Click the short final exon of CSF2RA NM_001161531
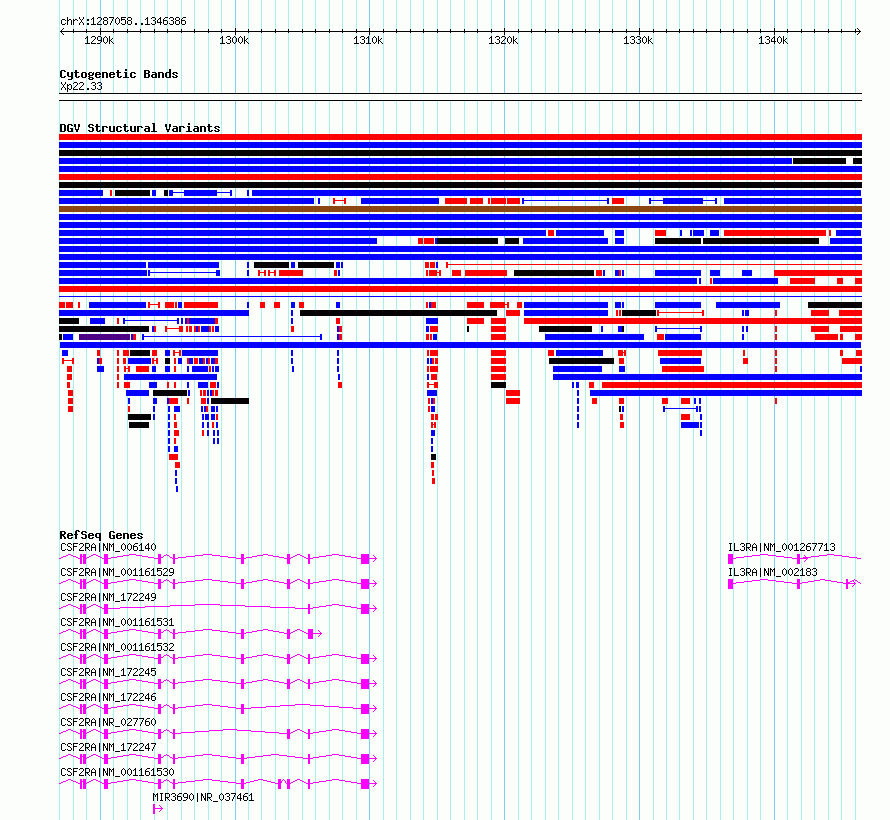The height and width of the screenshot is (820, 890). (x=310, y=634)
